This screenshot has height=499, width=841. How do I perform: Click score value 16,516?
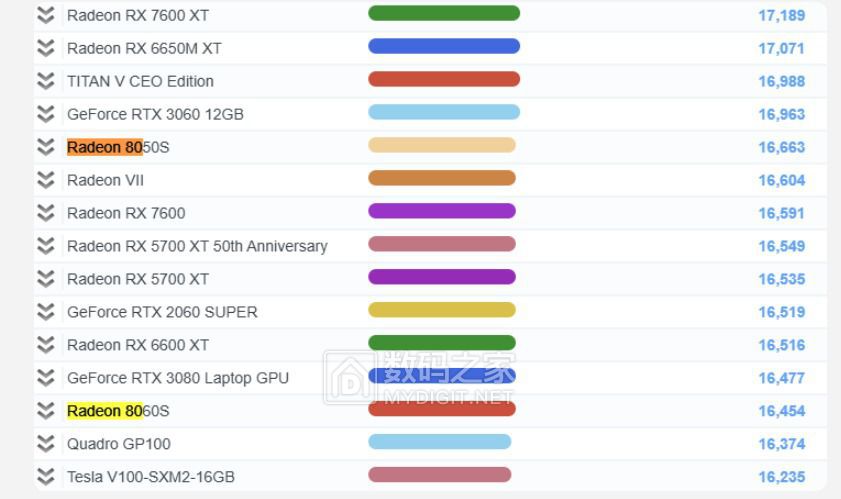pos(781,345)
